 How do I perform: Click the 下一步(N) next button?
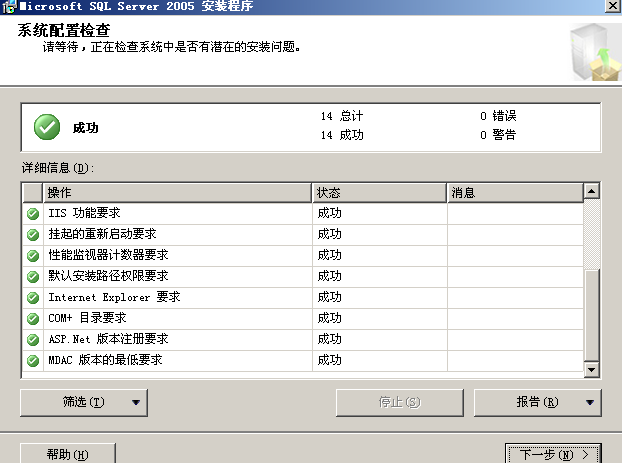pyautogui.click(x=553, y=454)
